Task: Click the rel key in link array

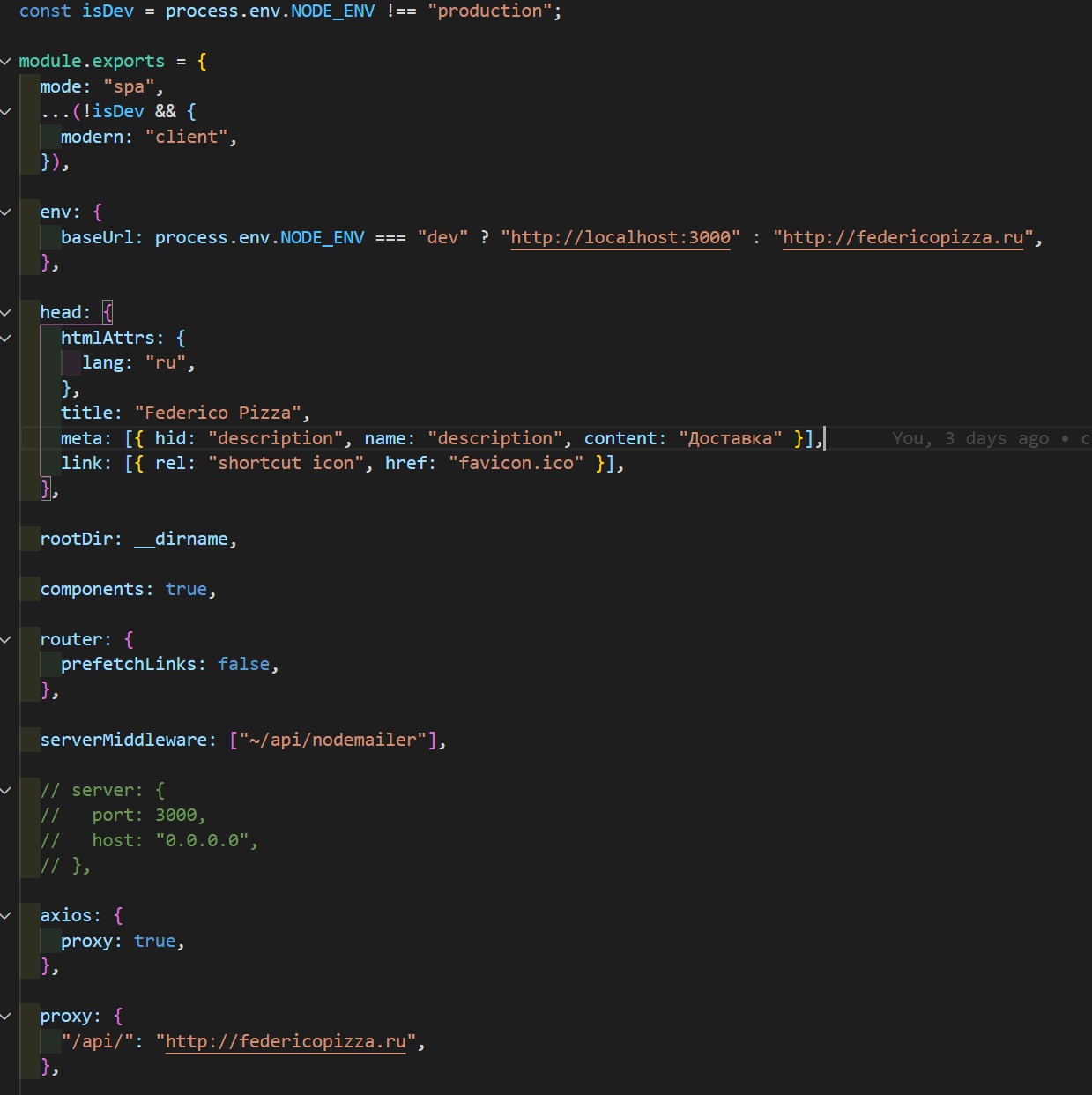Action: 170,463
